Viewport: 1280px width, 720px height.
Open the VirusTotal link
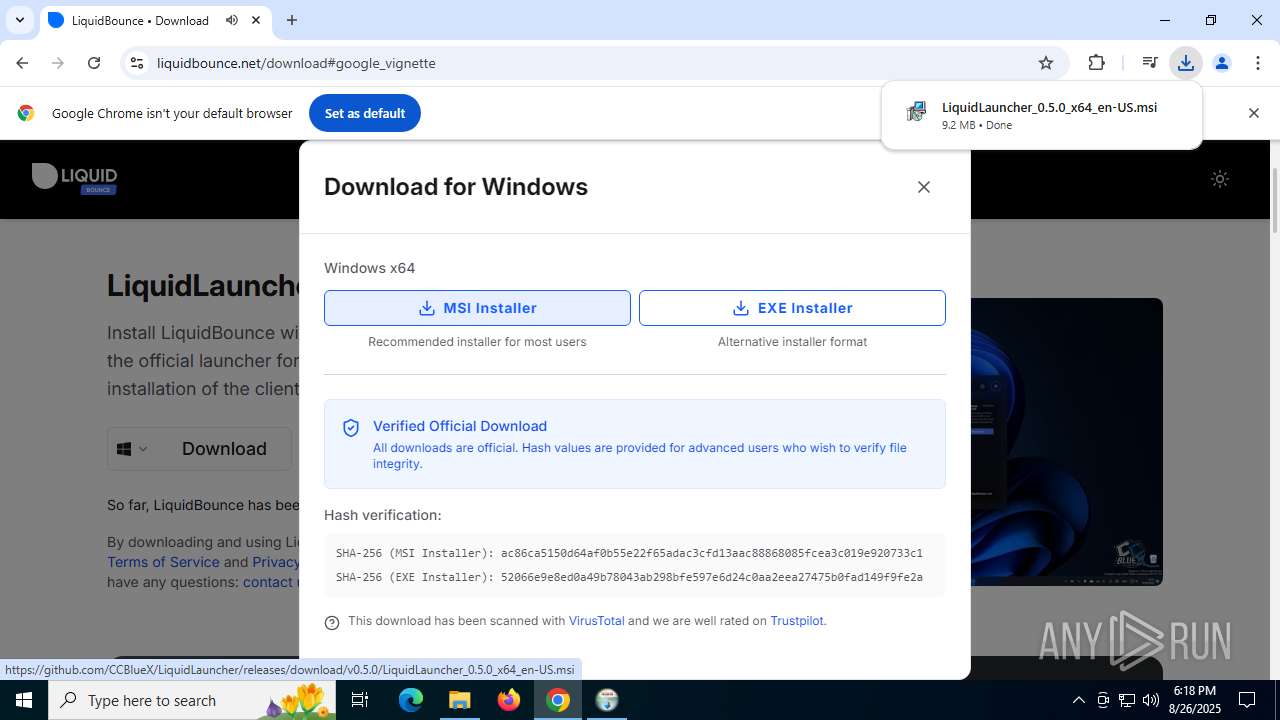tap(596, 621)
